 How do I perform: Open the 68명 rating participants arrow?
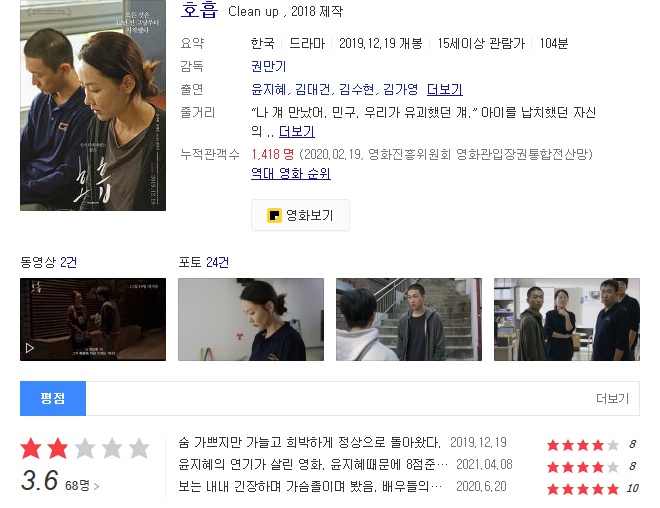82,486
